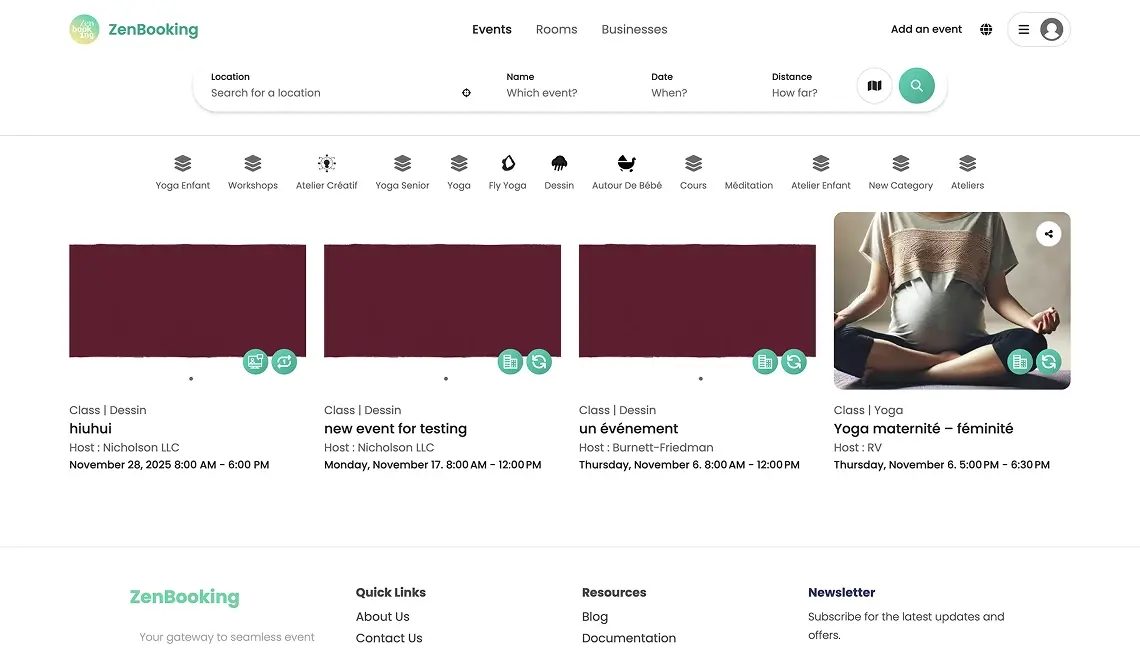
Task: Select the Dessin category icon
Action: [x=559, y=163]
